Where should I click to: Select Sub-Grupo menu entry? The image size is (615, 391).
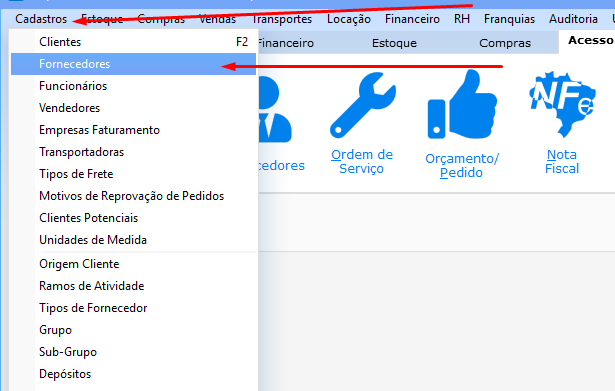coord(133,352)
